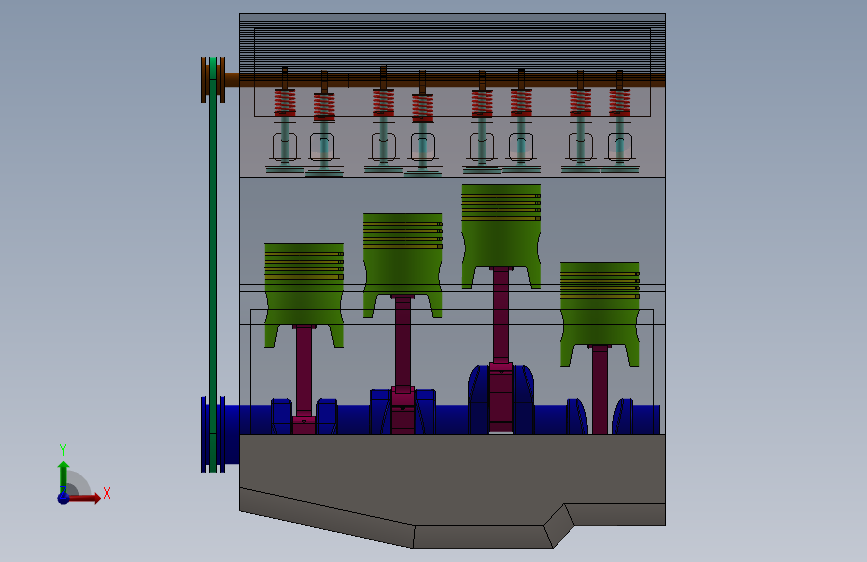Select the green timing belt
Image resolution: width=867 pixels, height=562 pixels.
point(213,266)
